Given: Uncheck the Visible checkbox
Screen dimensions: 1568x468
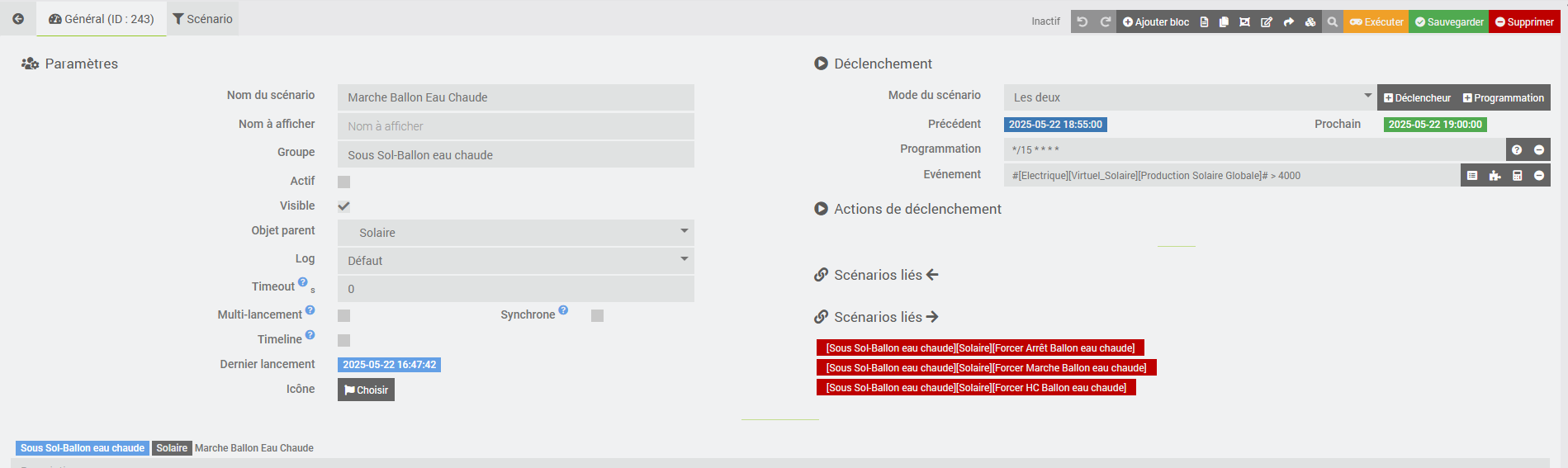Looking at the screenshot, I should [x=344, y=206].
